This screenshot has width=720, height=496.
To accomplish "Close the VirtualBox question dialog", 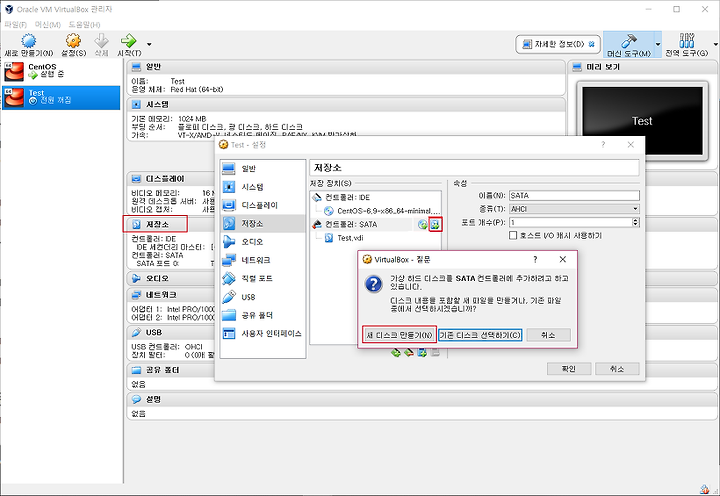I will 562,259.
